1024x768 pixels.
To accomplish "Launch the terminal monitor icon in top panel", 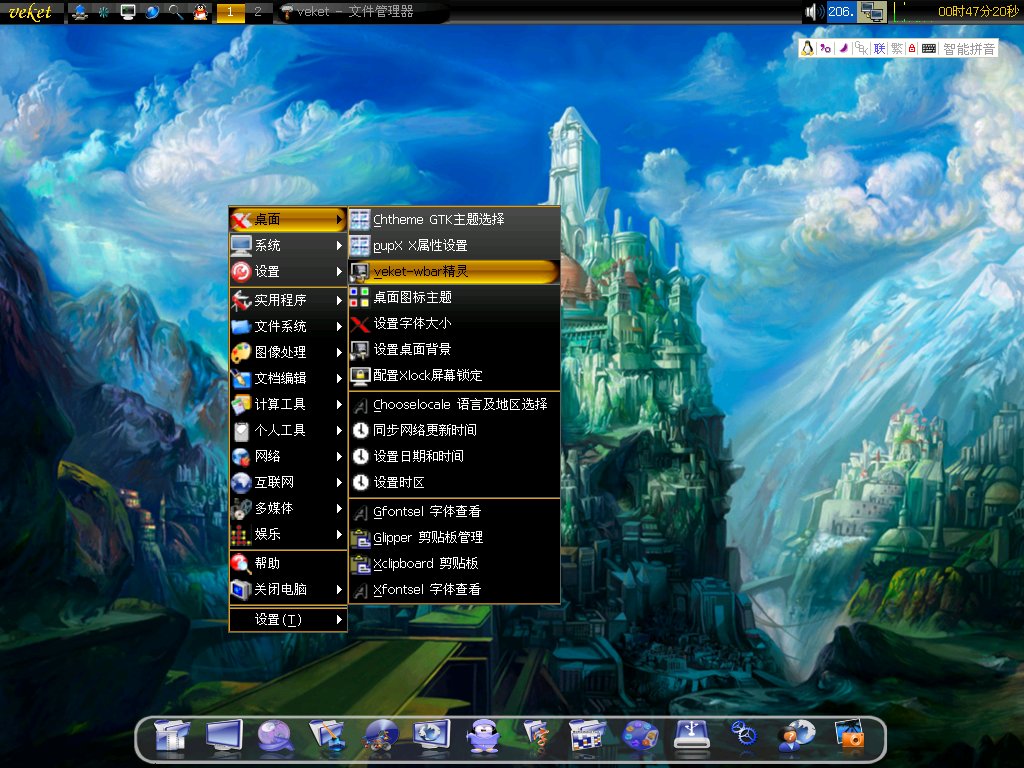I will tap(128, 12).
